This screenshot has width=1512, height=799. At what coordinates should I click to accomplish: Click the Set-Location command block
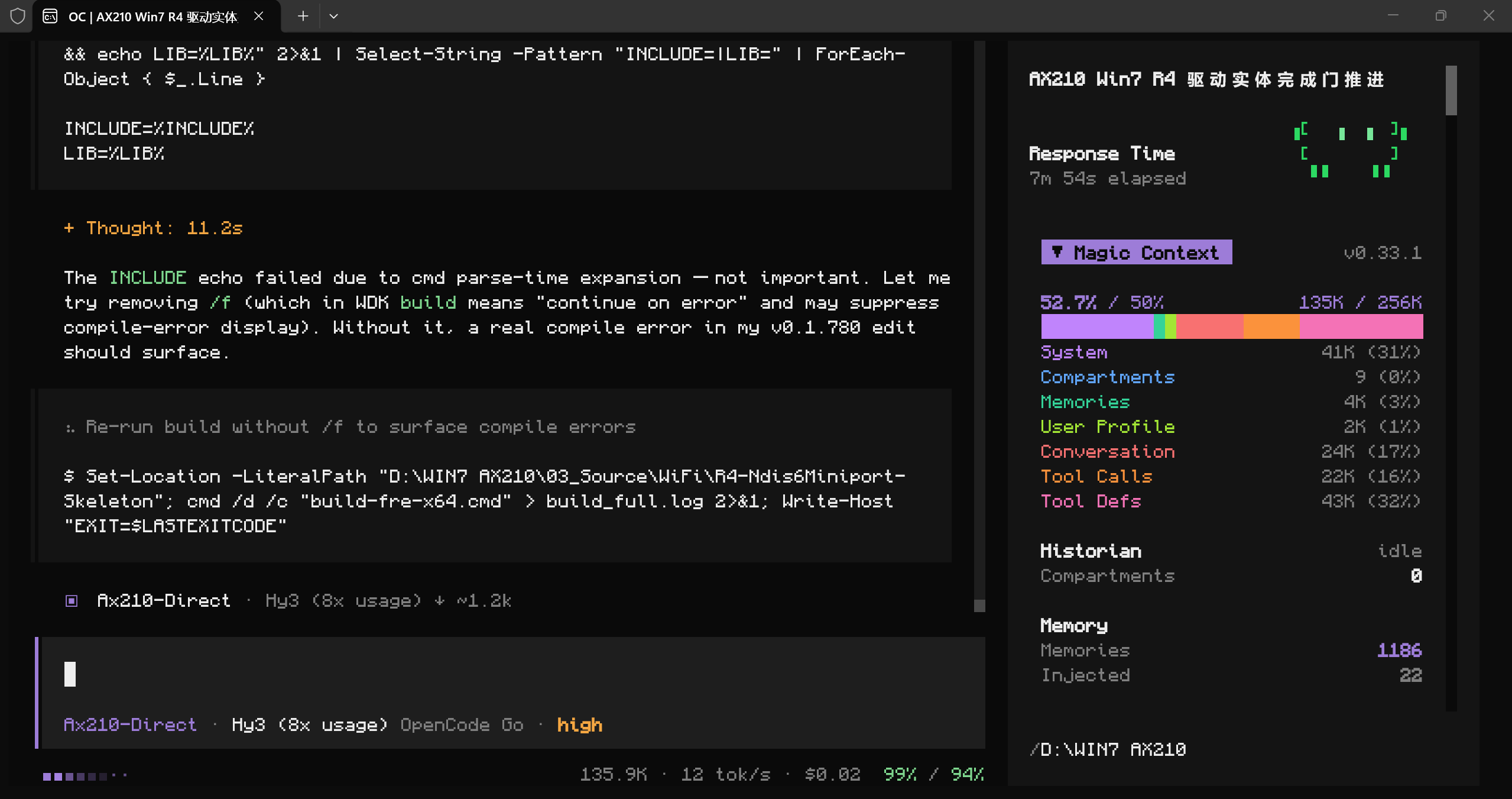point(485,501)
